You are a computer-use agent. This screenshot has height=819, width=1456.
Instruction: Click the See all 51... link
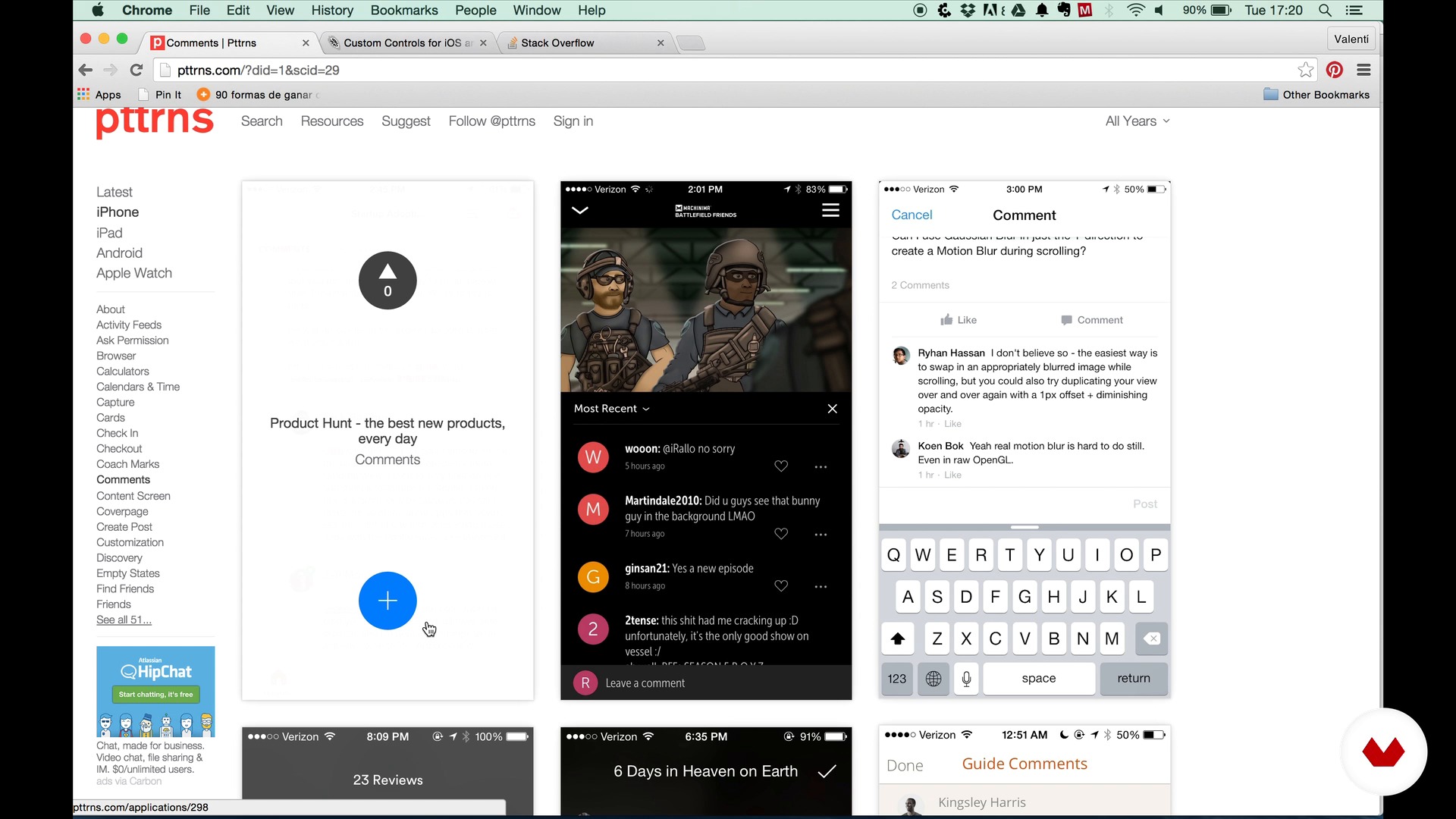click(124, 620)
